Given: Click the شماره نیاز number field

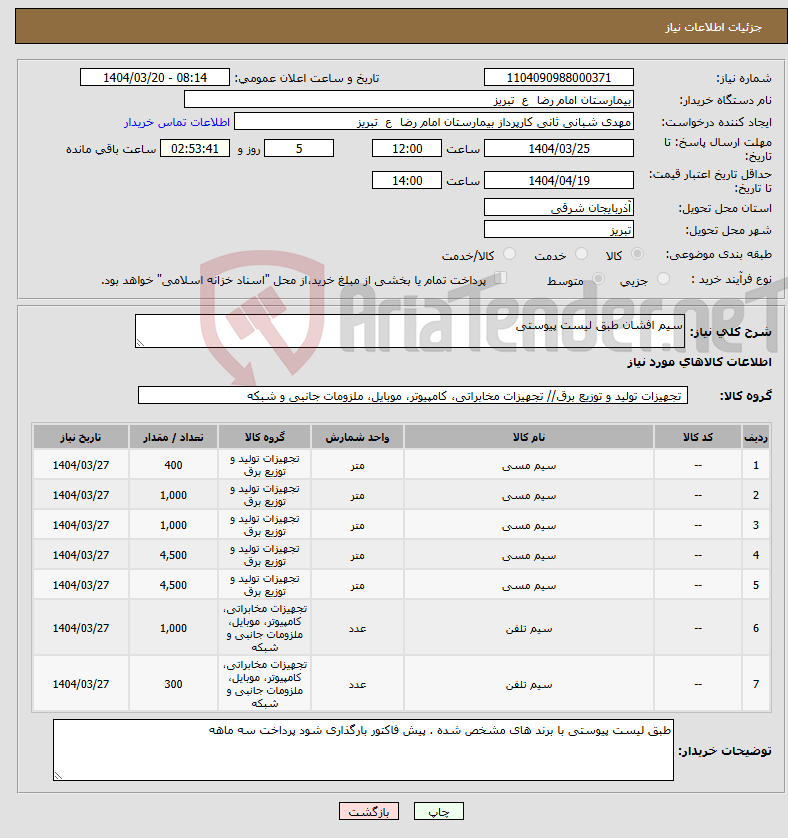Looking at the screenshot, I should point(559,77).
